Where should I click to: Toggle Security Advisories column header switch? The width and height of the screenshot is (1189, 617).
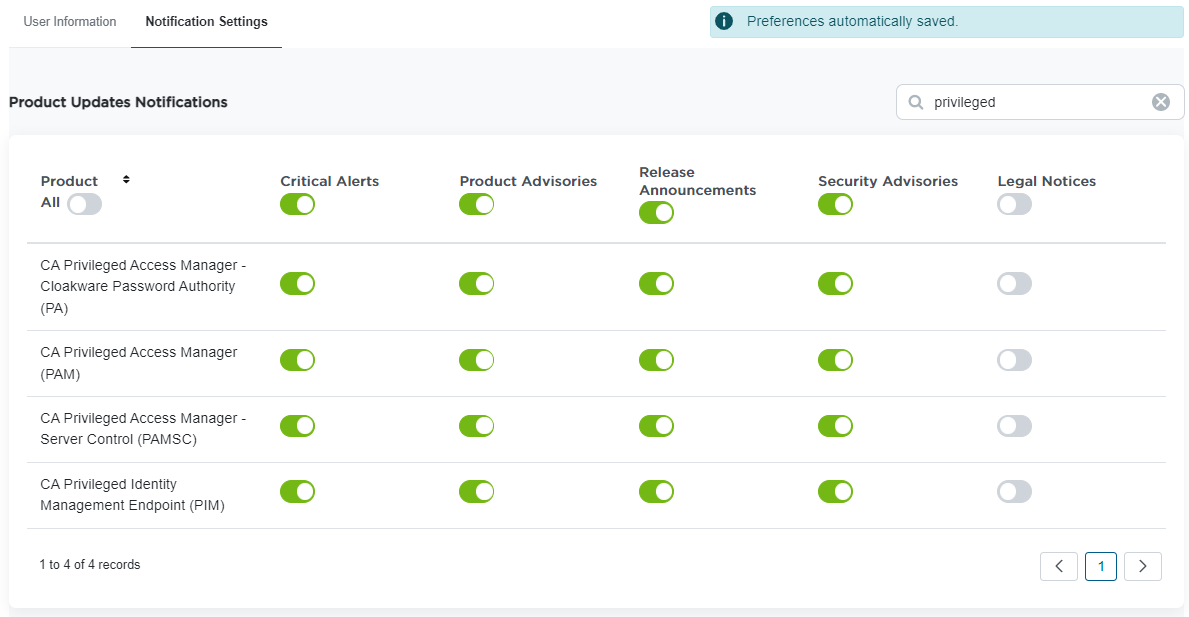pos(835,204)
